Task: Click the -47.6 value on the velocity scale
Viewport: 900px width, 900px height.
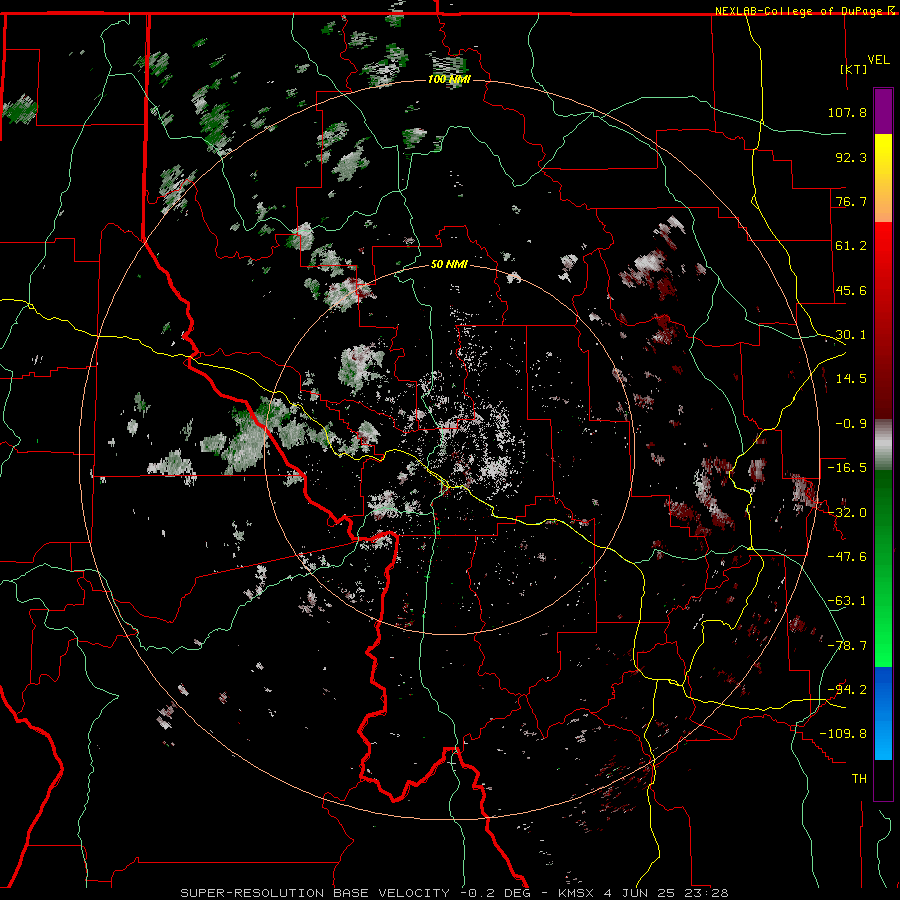Action: (x=847, y=557)
